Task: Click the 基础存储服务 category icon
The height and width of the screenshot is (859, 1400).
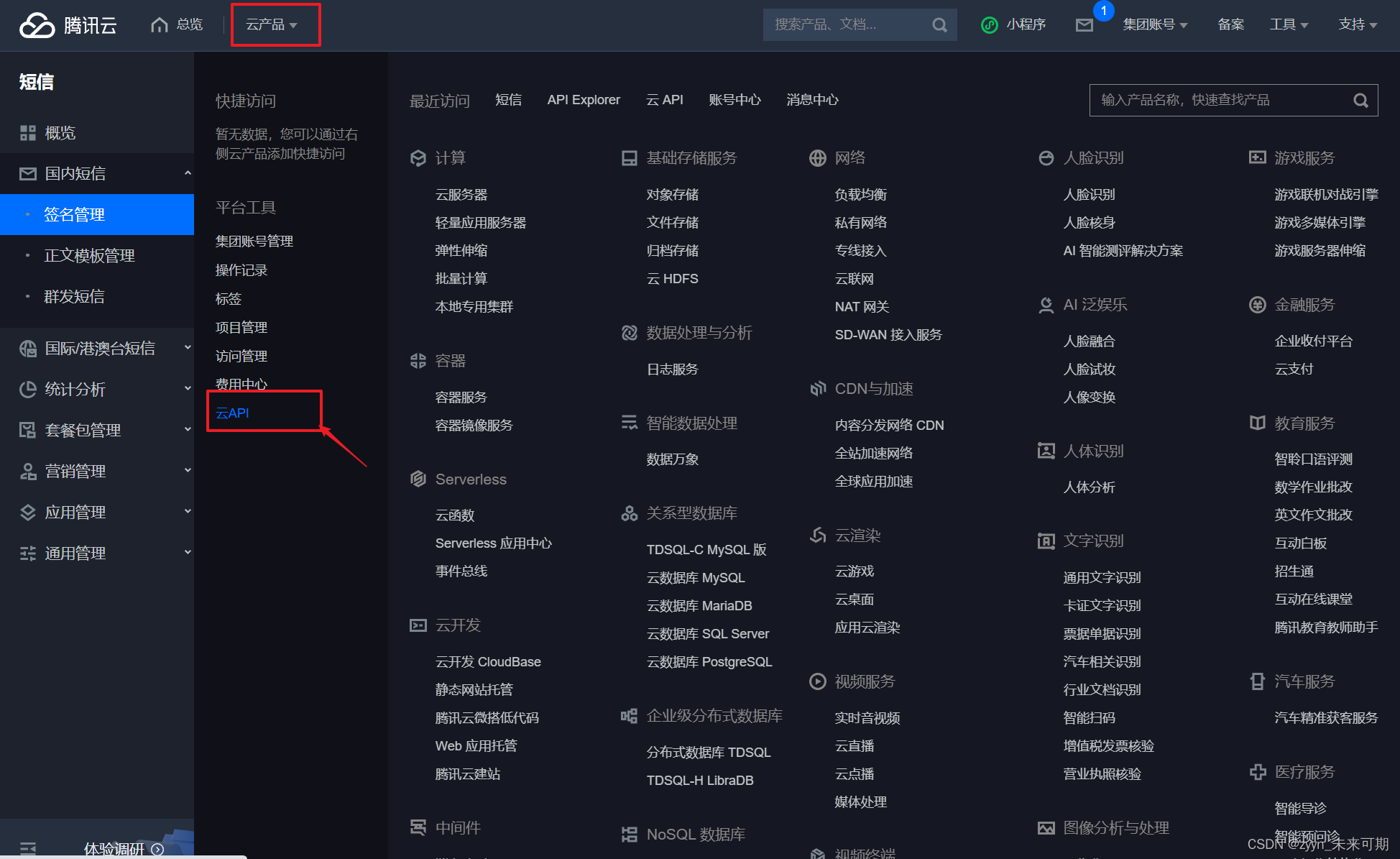Action: point(630,158)
